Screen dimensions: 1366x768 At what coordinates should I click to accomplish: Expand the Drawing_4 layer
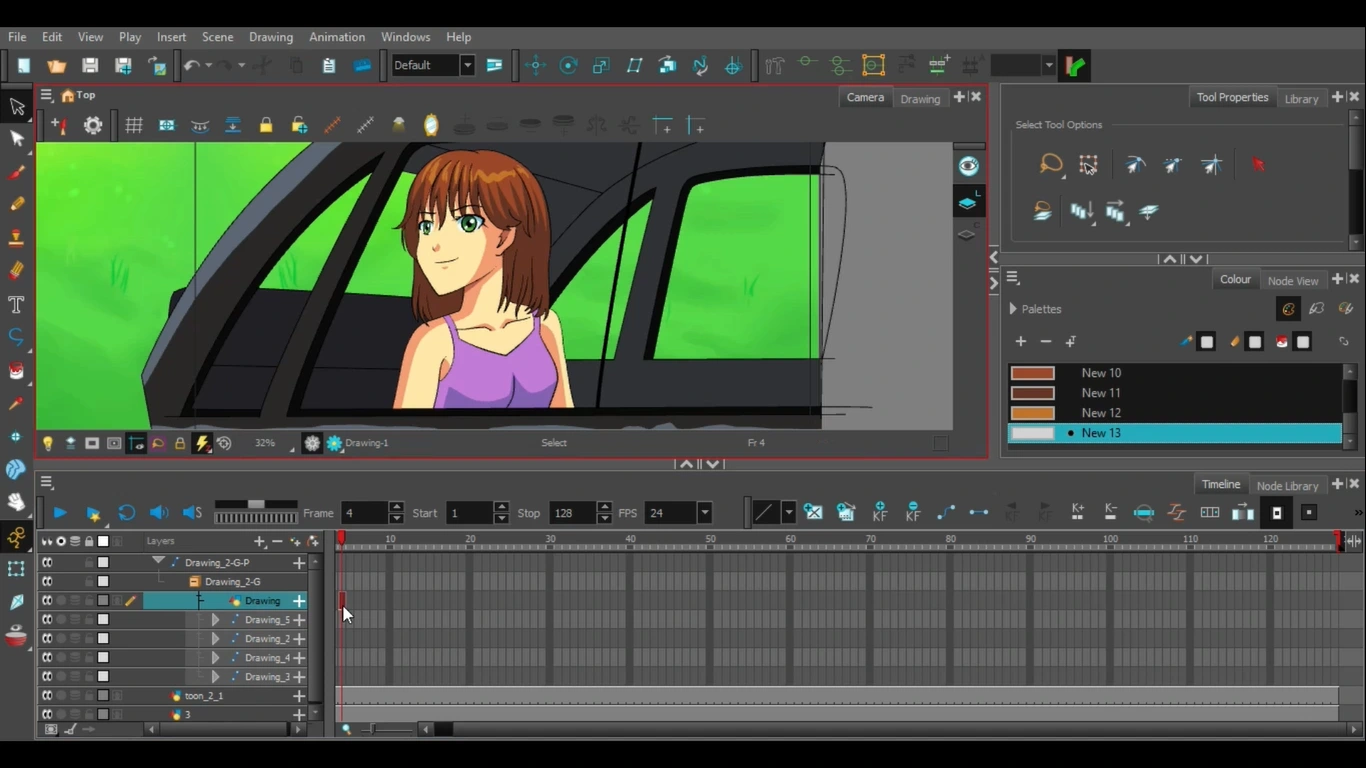click(x=215, y=658)
